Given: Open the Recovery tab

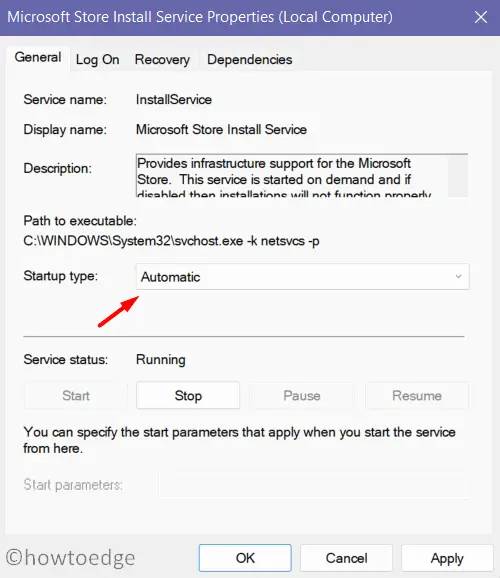Looking at the screenshot, I should pyautogui.click(x=162, y=59).
